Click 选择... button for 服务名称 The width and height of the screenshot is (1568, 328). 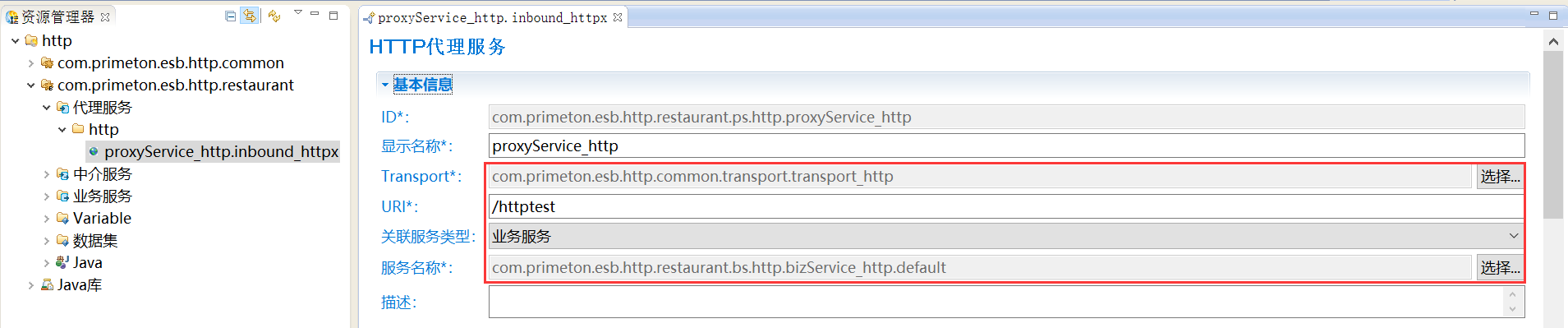coord(1500,267)
